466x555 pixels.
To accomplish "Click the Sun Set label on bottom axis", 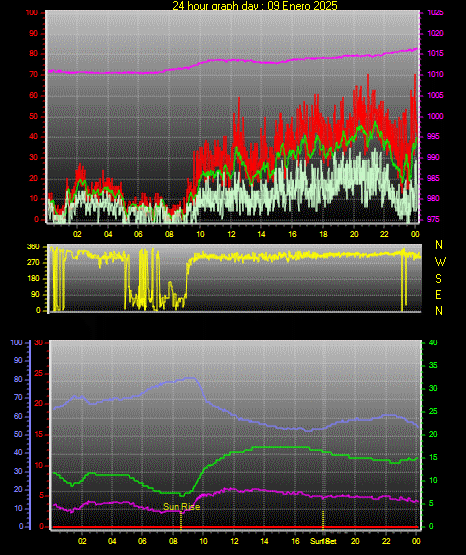I will tap(323, 541).
